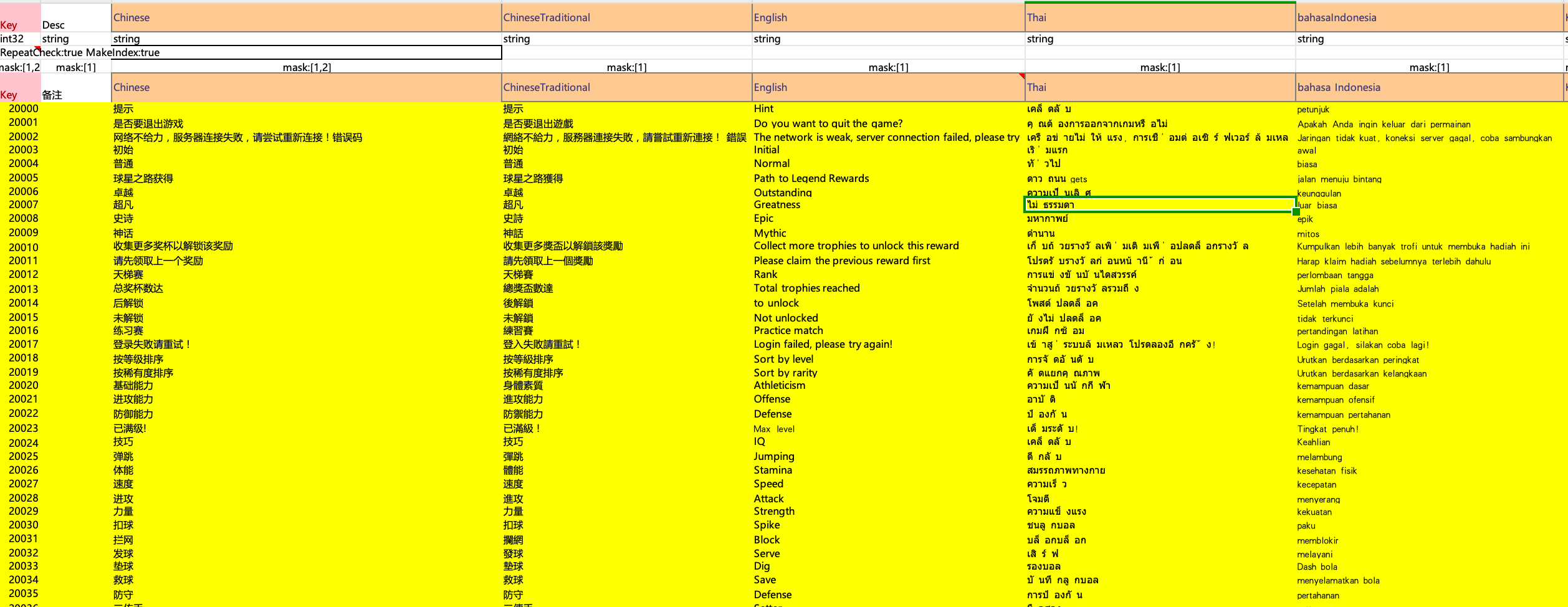This screenshot has height=607, width=1568.
Task: Click the 'int32' type cell
Action: [x=21, y=39]
